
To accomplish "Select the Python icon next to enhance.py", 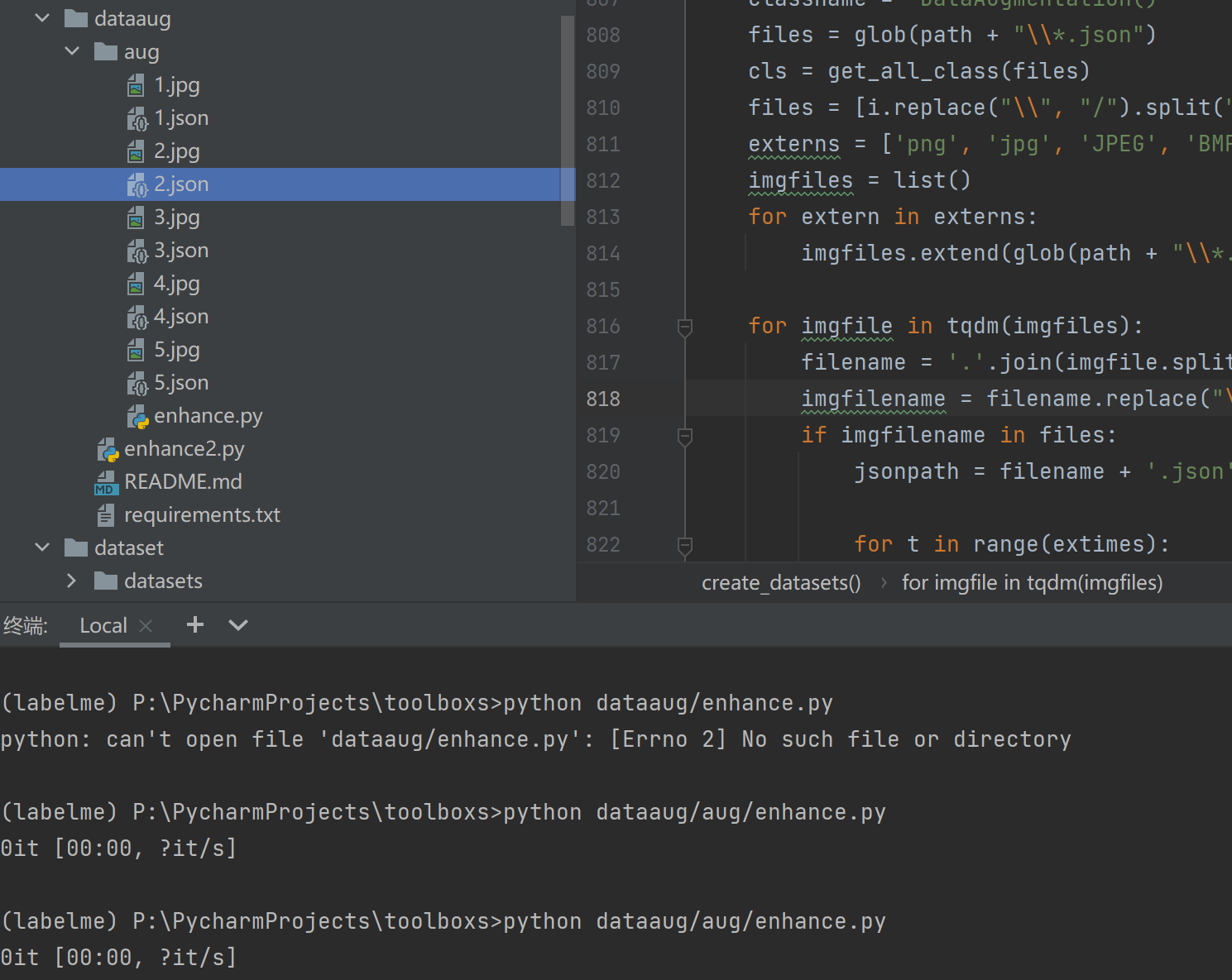I will (x=138, y=415).
